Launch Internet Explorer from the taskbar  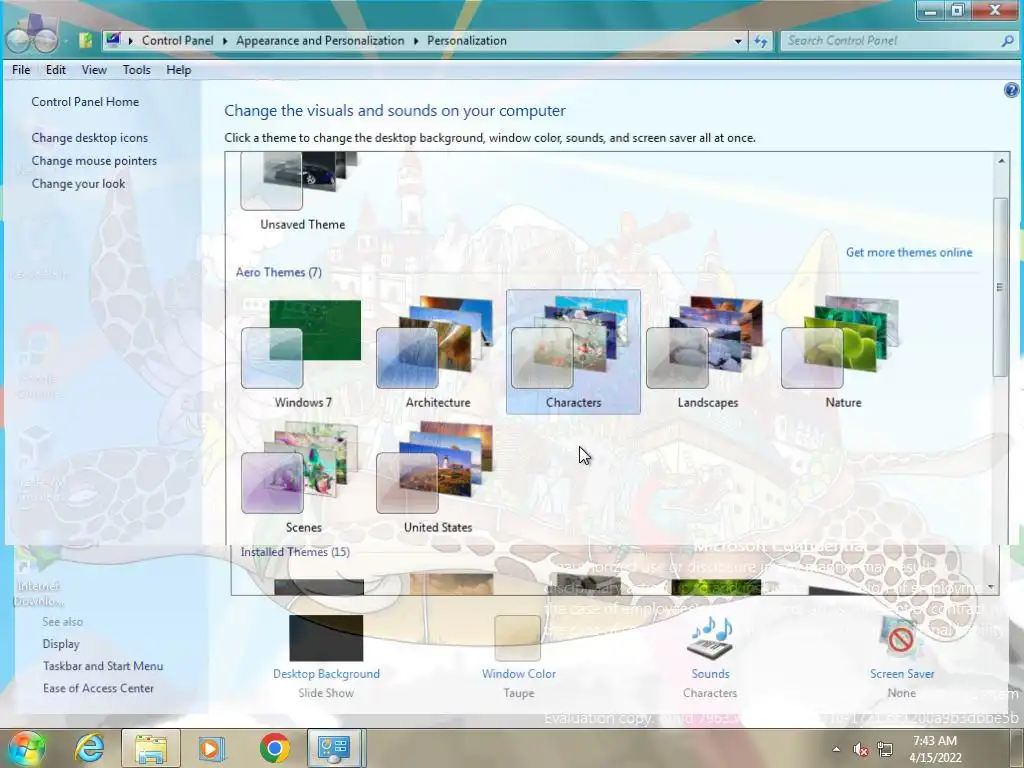click(x=89, y=748)
